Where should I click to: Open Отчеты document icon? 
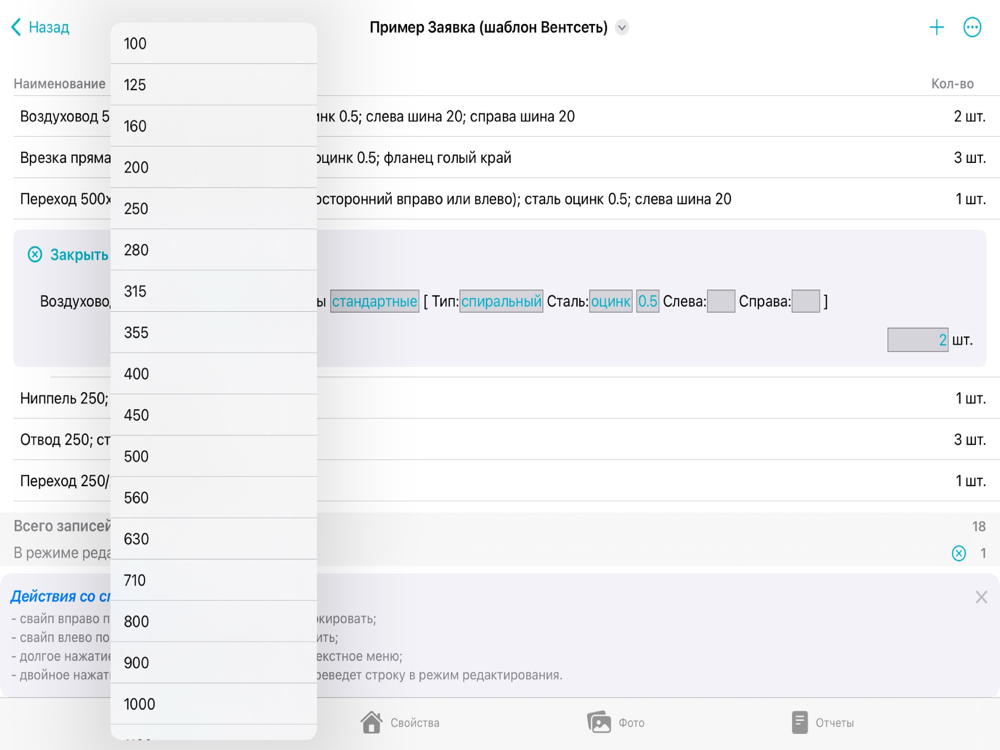point(799,723)
